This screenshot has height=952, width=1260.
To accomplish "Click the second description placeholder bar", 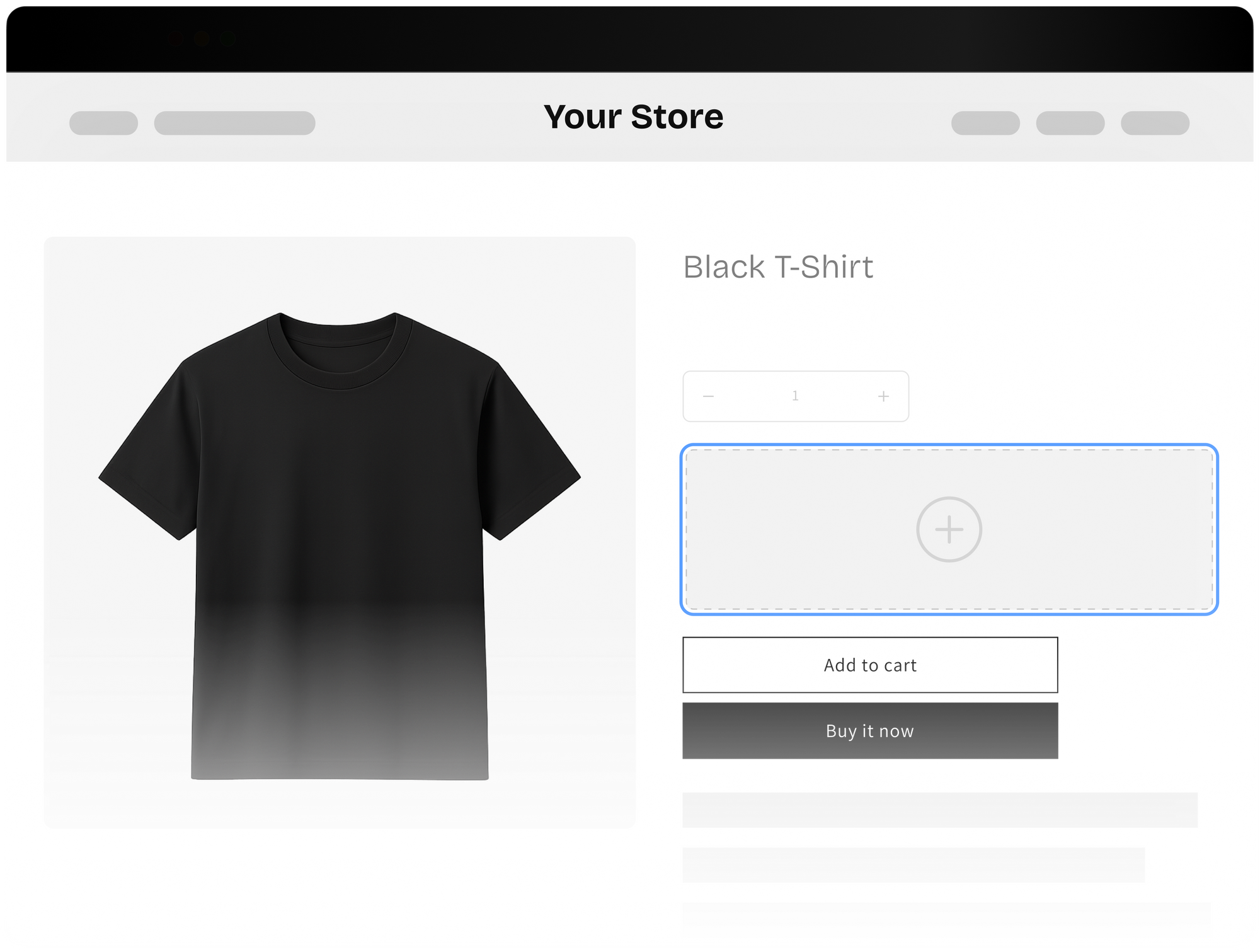I will (913, 864).
